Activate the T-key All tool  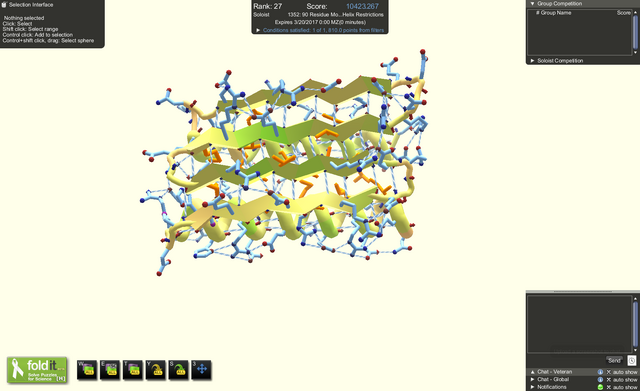pyautogui.click(x=133, y=370)
